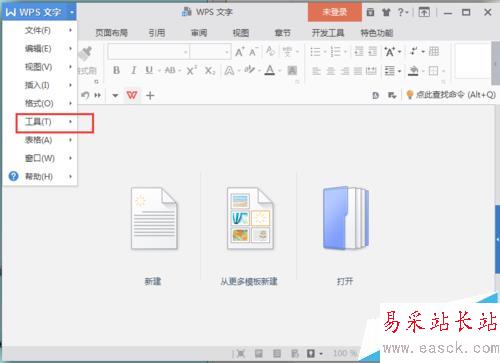Open the 编辑(E) menu entry
The height and width of the screenshot is (363, 500).
point(40,49)
